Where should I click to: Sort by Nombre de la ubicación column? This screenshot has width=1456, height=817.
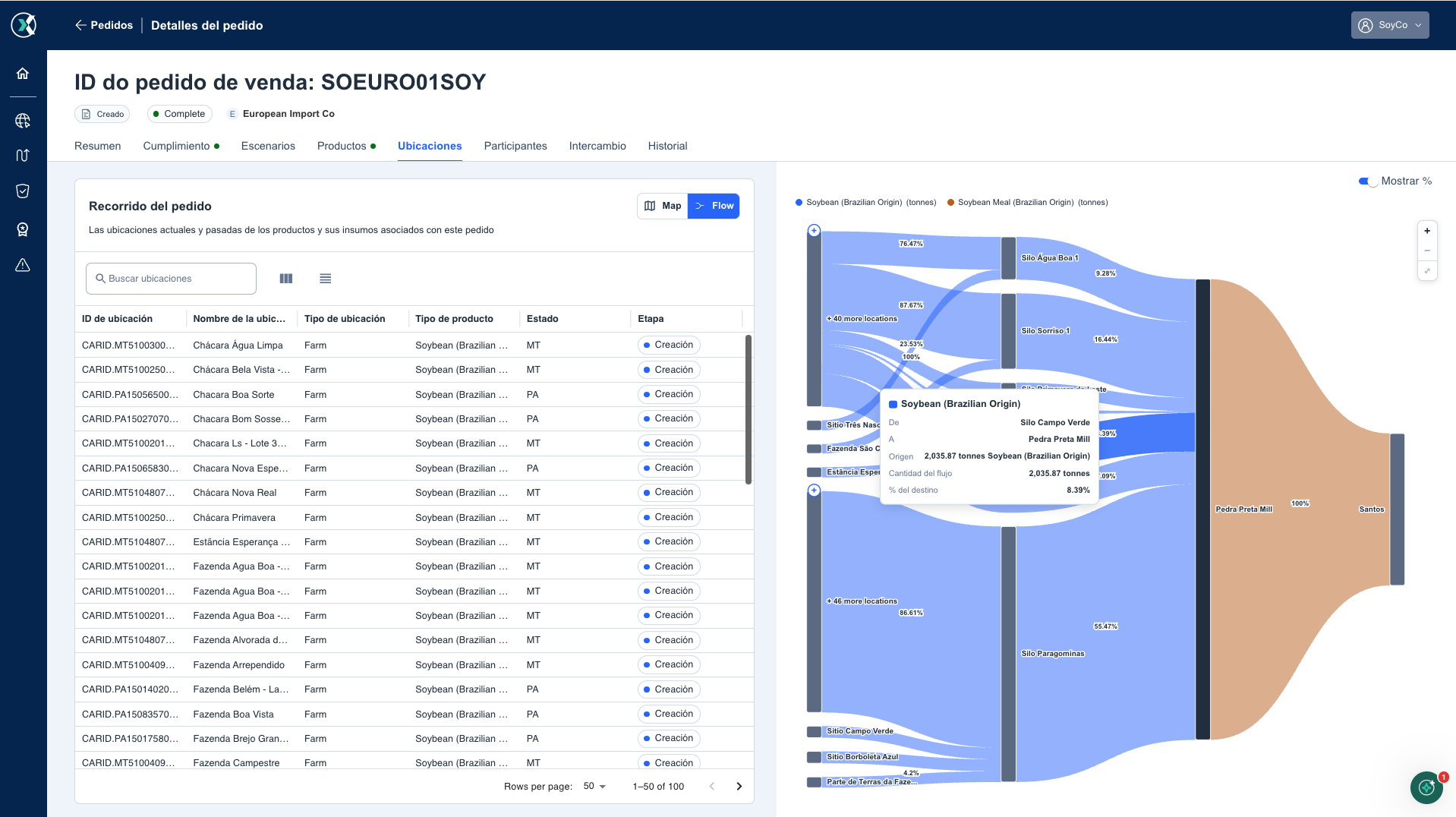click(x=239, y=319)
